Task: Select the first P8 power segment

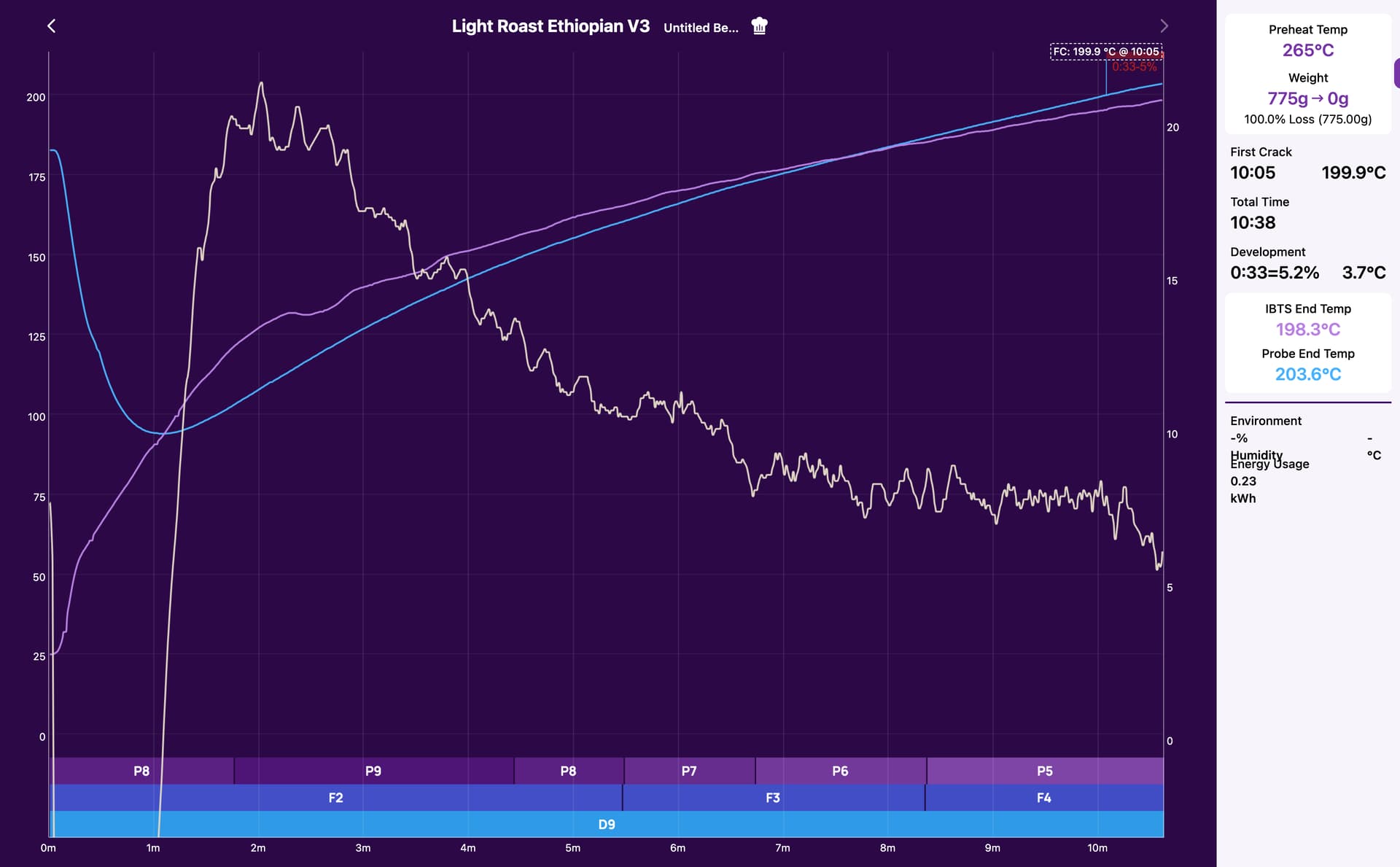Action: 141,771
